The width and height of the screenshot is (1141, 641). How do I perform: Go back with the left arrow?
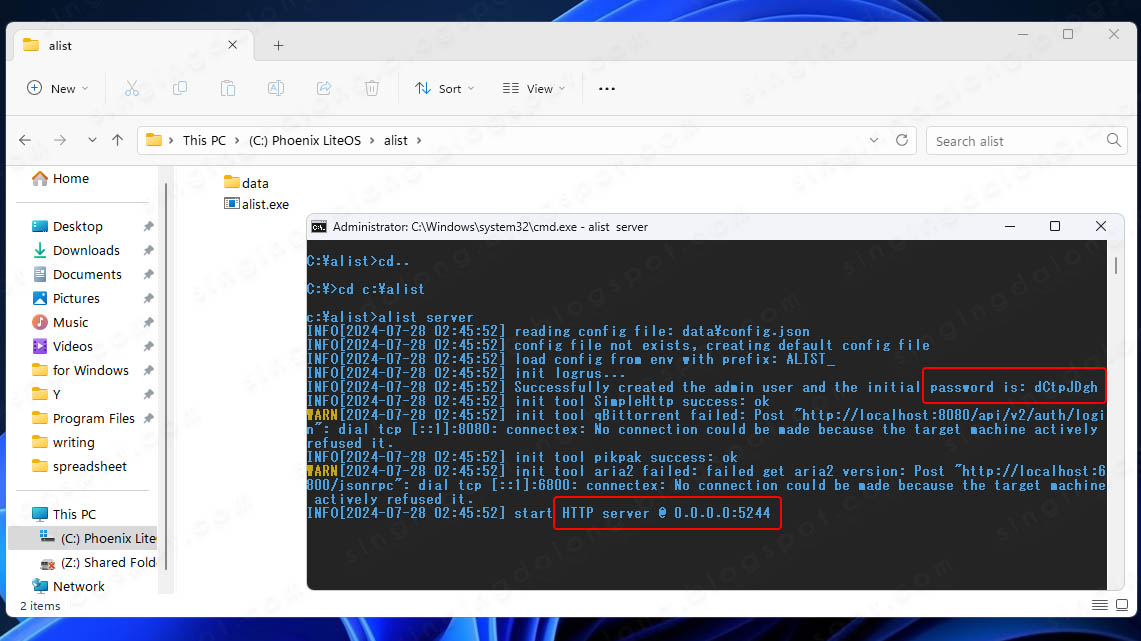[x=25, y=140]
